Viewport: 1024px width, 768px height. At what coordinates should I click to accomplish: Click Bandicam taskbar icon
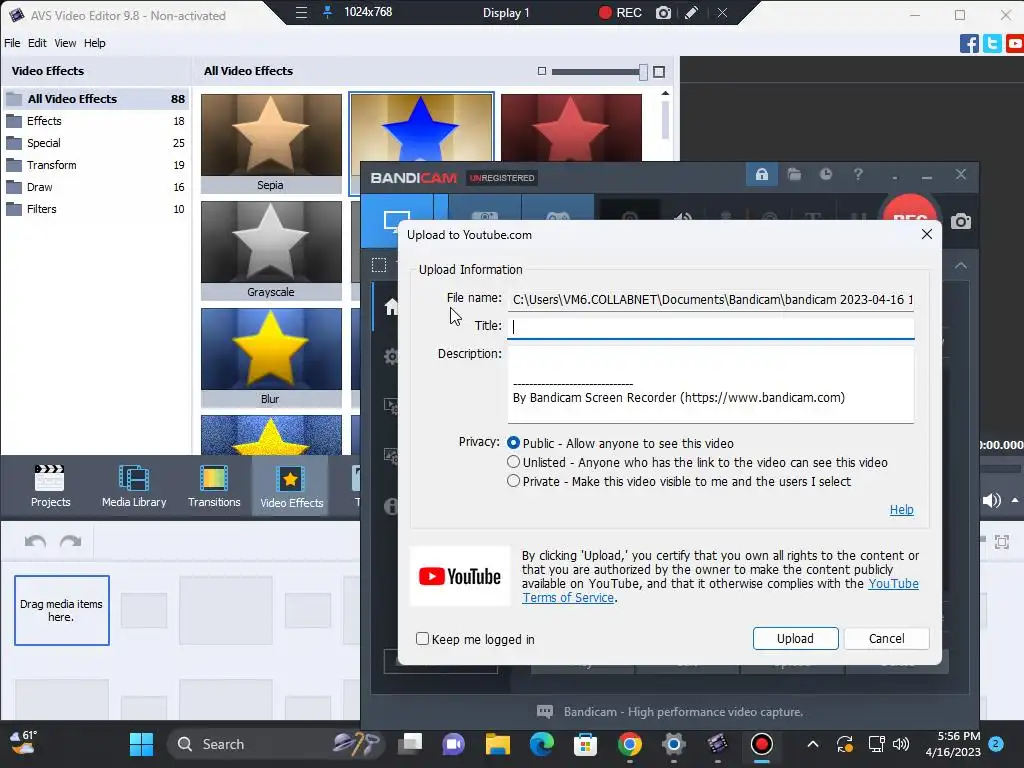click(x=761, y=744)
